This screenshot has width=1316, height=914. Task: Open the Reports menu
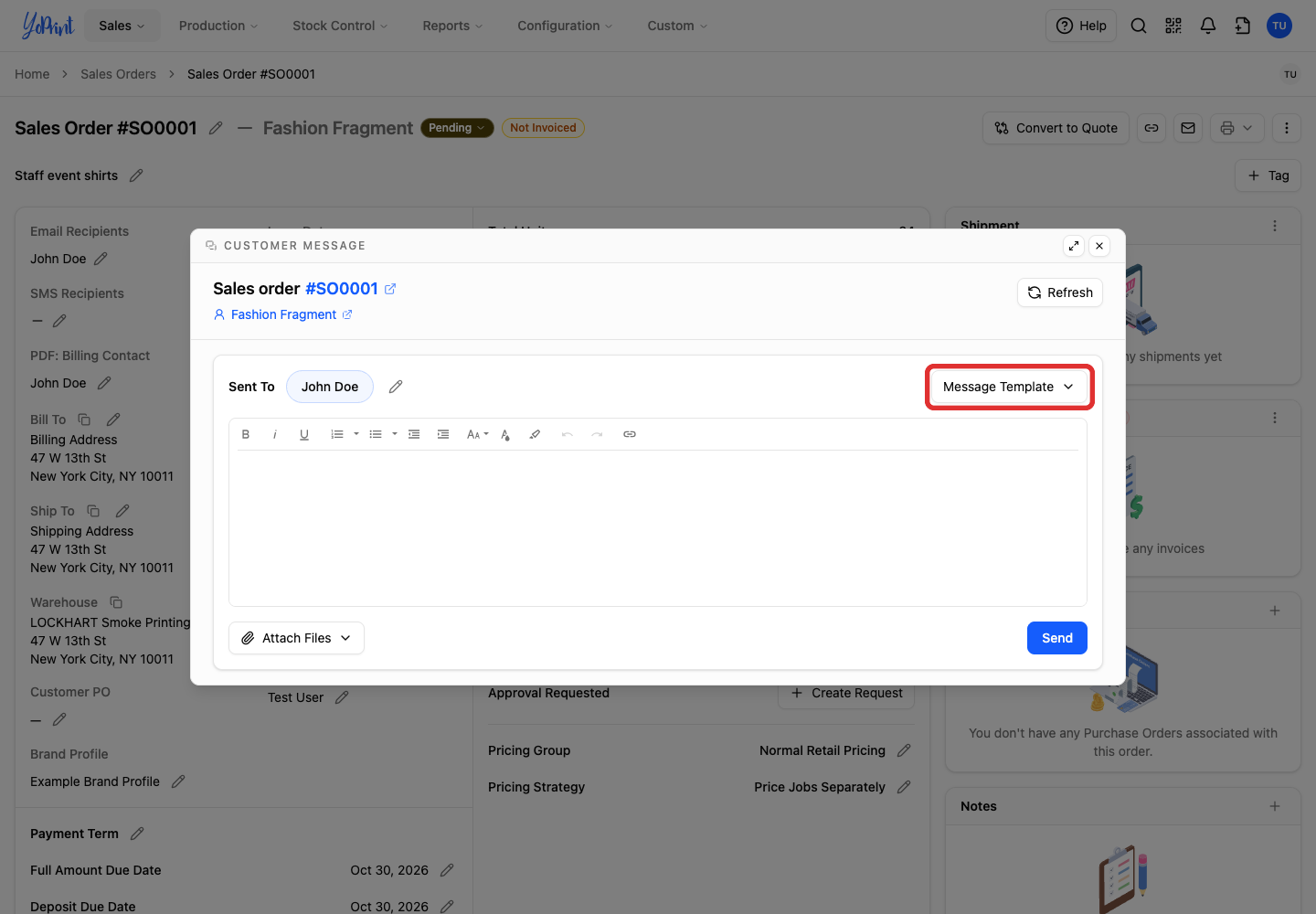click(x=452, y=26)
